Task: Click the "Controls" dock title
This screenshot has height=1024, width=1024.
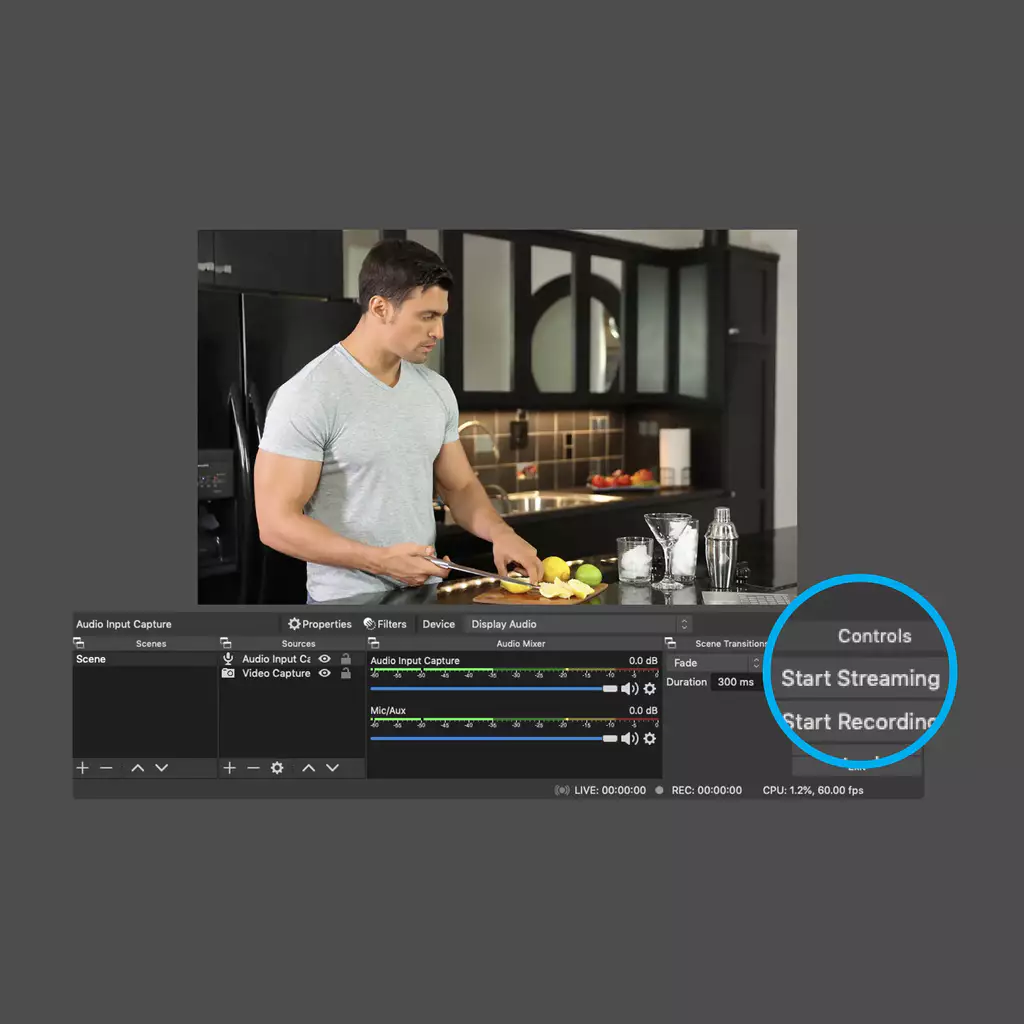Action: (874, 635)
